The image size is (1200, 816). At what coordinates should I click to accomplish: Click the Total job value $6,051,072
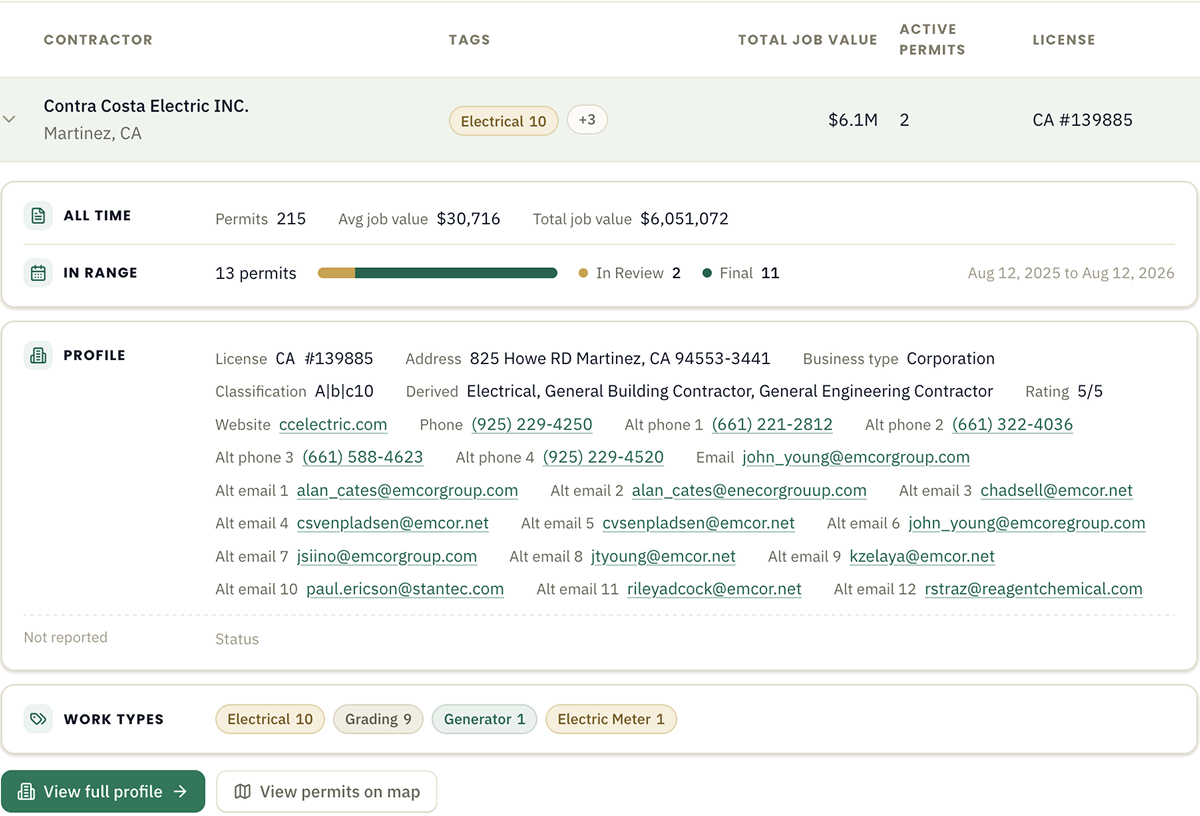tap(685, 219)
